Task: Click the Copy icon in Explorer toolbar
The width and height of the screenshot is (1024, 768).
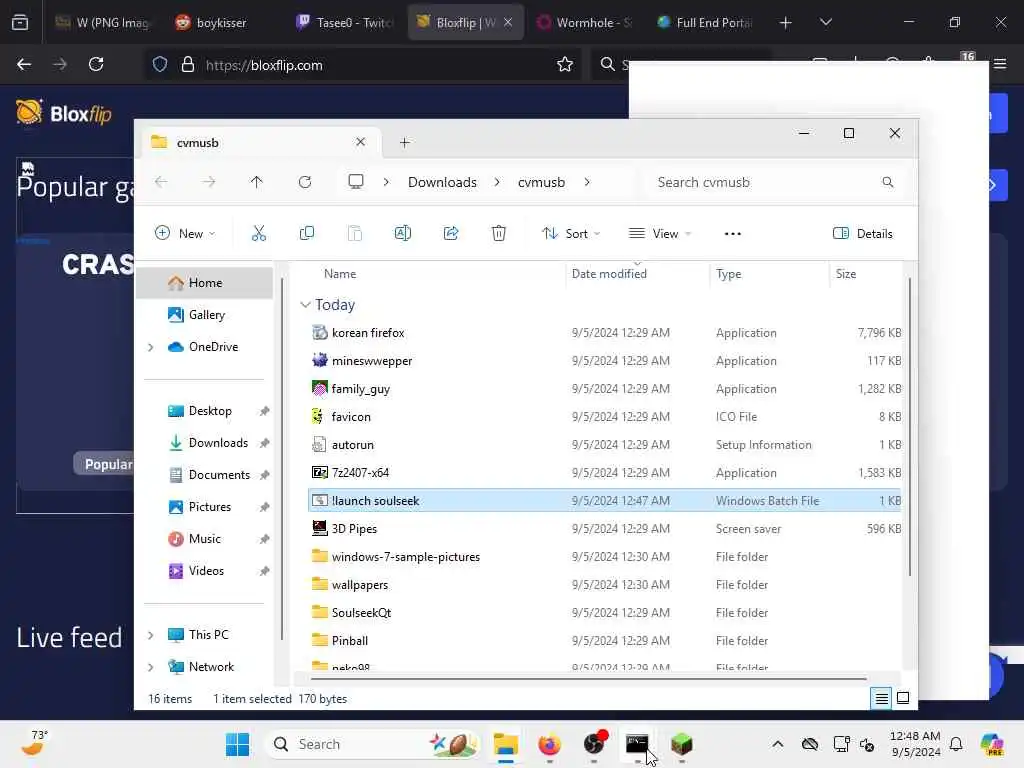Action: [306, 233]
